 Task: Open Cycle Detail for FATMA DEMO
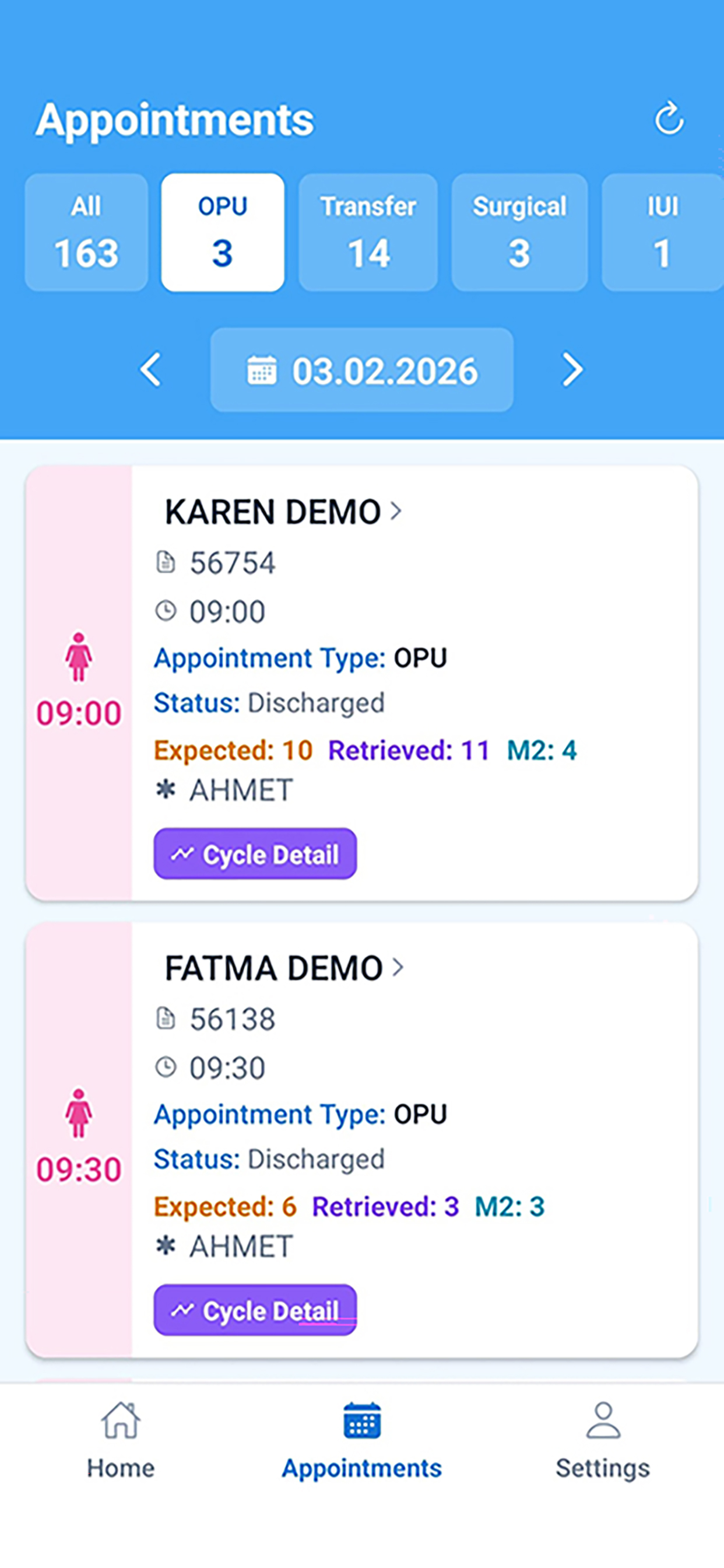[x=255, y=1310]
